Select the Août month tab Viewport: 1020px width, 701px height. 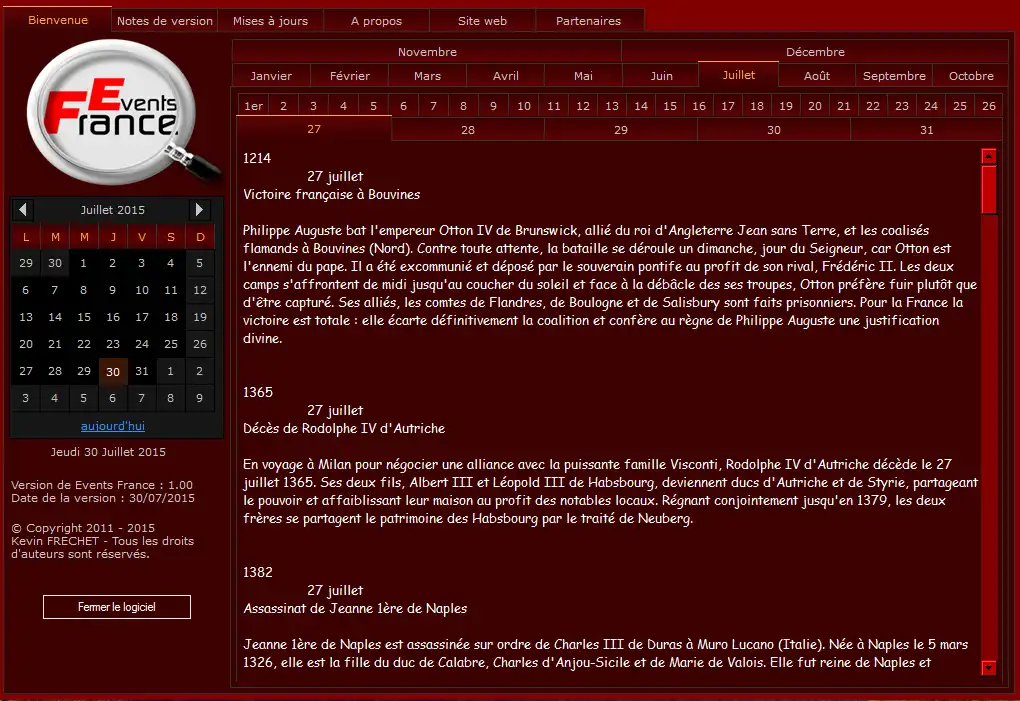[816, 75]
